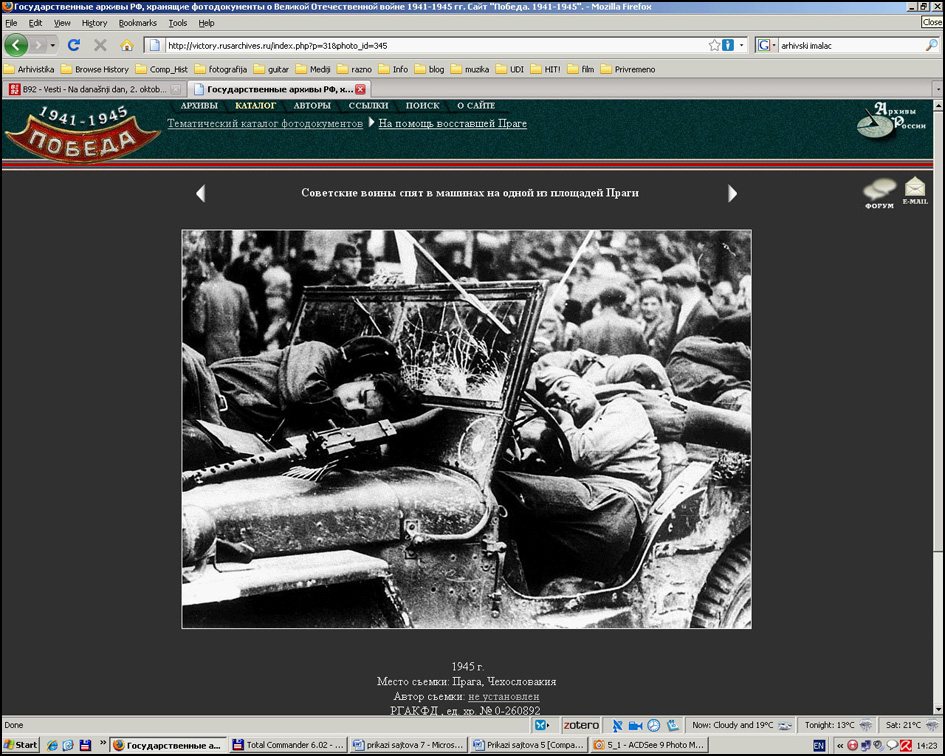
Task: Go to the Firefox Home page icon
Action: (x=127, y=45)
